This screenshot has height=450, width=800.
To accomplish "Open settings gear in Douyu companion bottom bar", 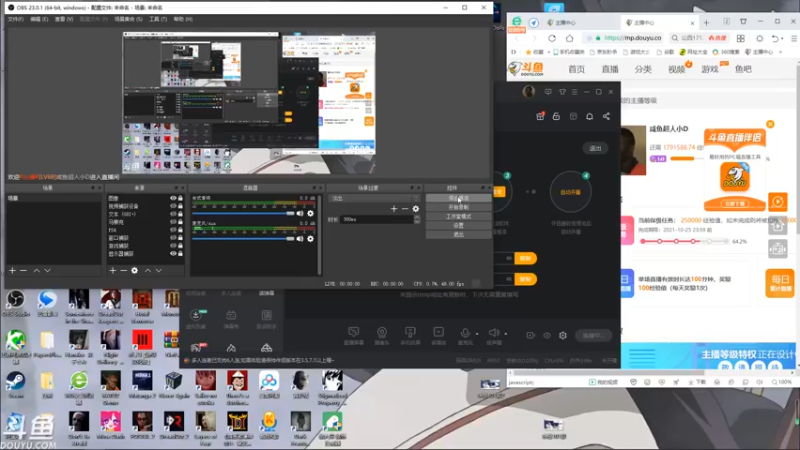I will [x=563, y=335].
